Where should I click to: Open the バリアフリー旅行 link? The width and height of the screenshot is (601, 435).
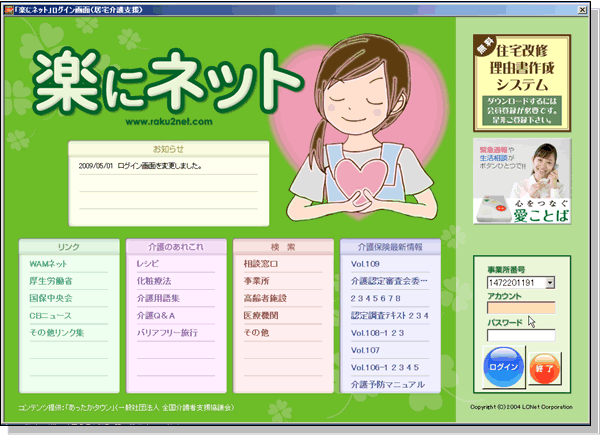point(167,333)
